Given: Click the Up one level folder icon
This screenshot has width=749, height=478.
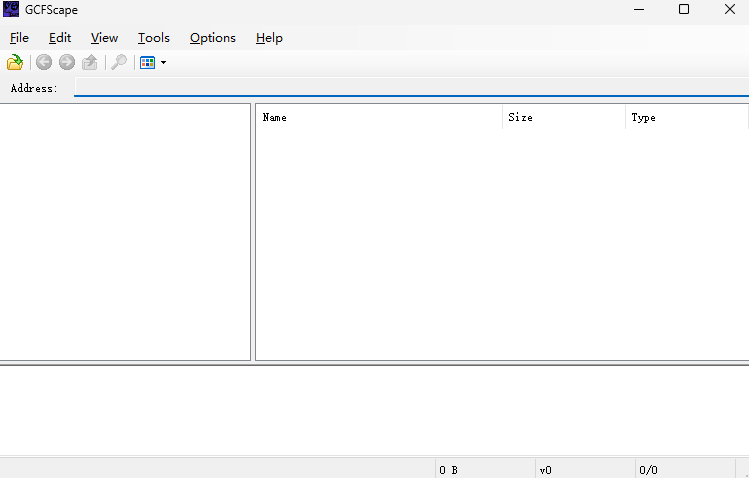Looking at the screenshot, I should tap(90, 63).
